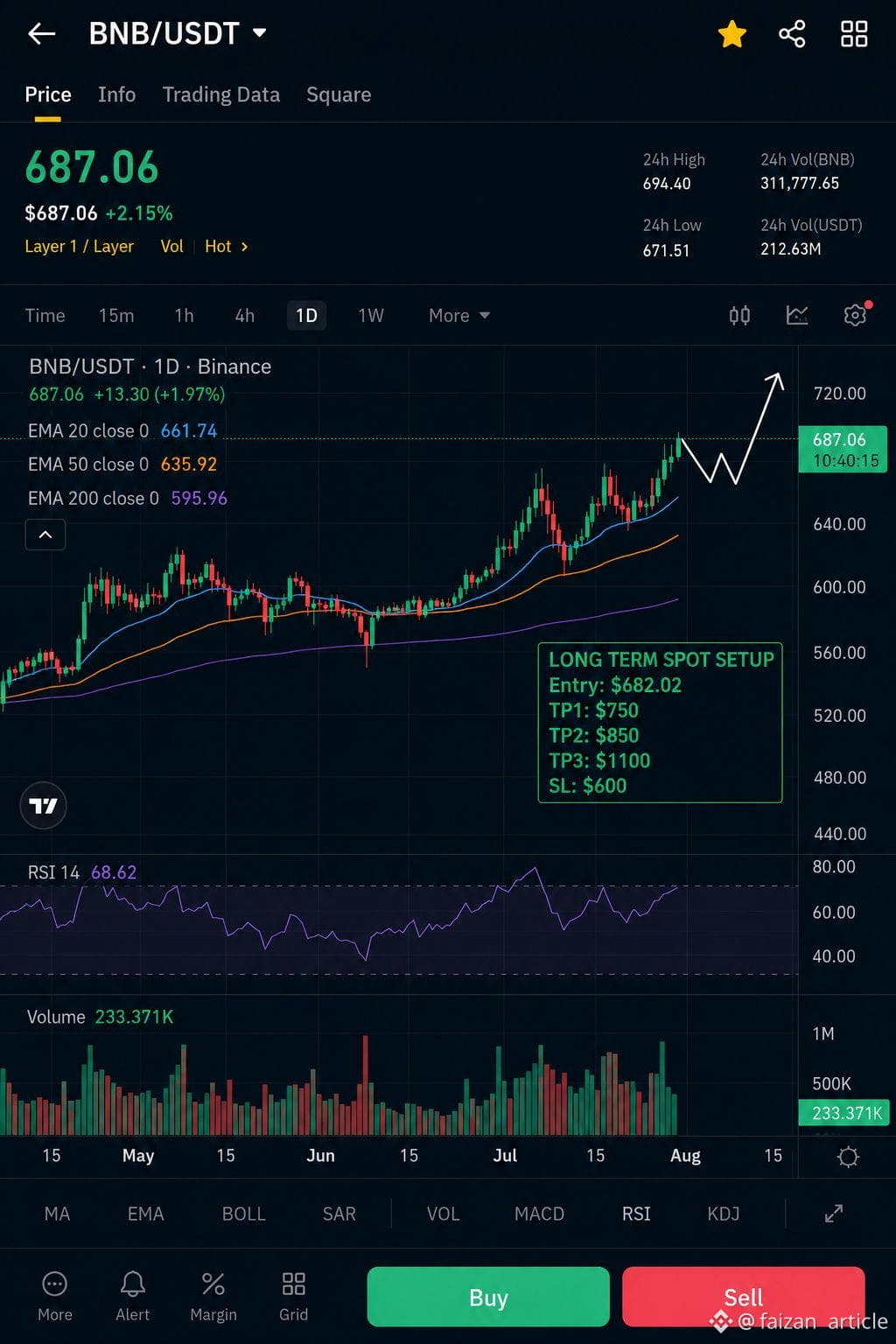Reset chart scale with the time-axis circle icon
The image size is (896, 1344).
pos(848,1157)
